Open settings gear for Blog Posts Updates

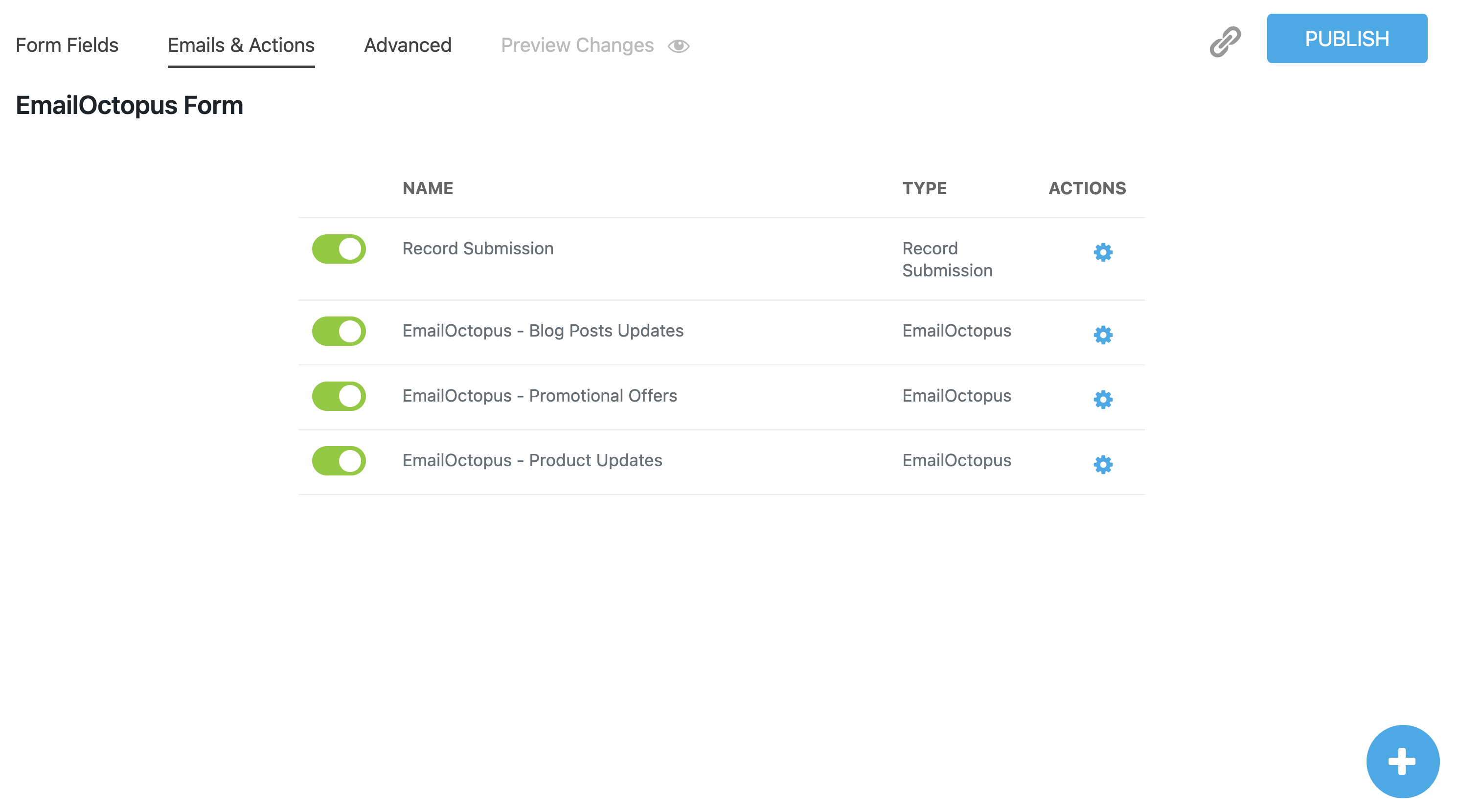coord(1103,335)
